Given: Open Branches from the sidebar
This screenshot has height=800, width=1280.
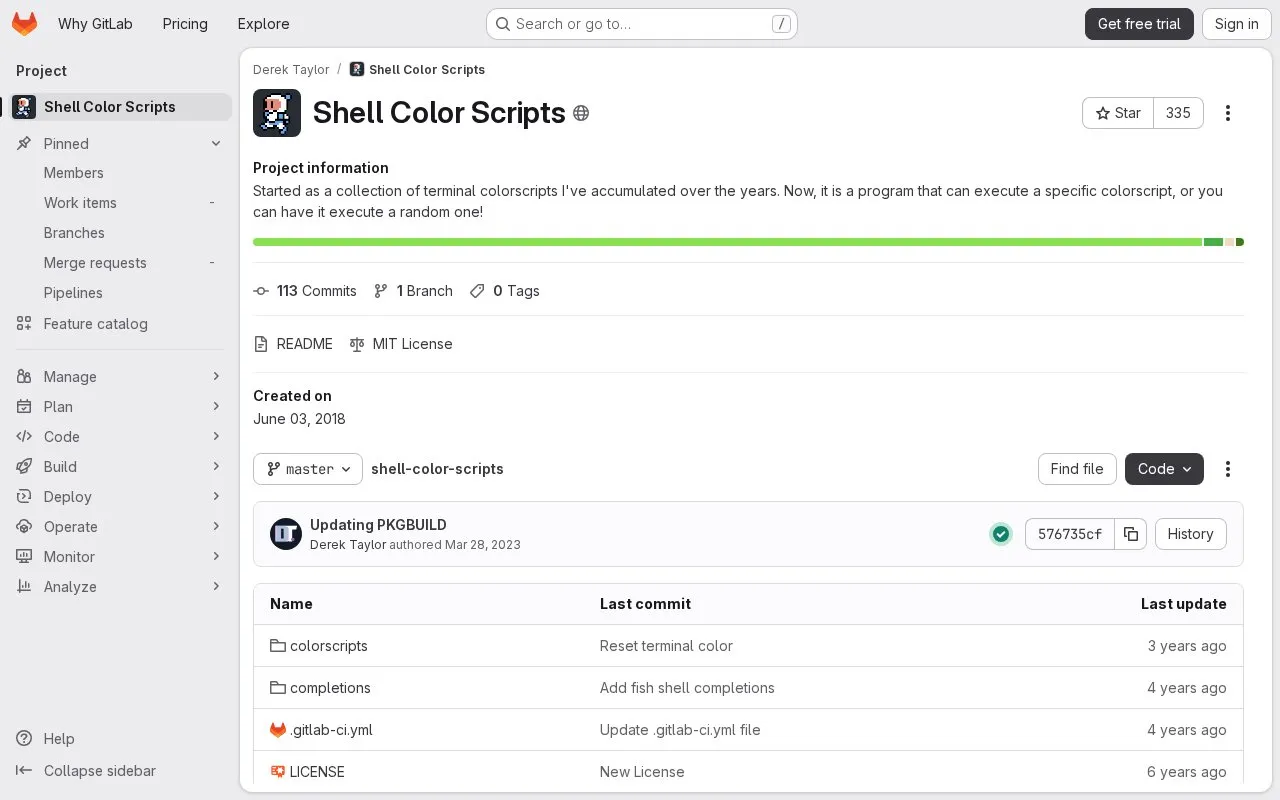Looking at the screenshot, I should pyautogui.click(x=120, y=233).
